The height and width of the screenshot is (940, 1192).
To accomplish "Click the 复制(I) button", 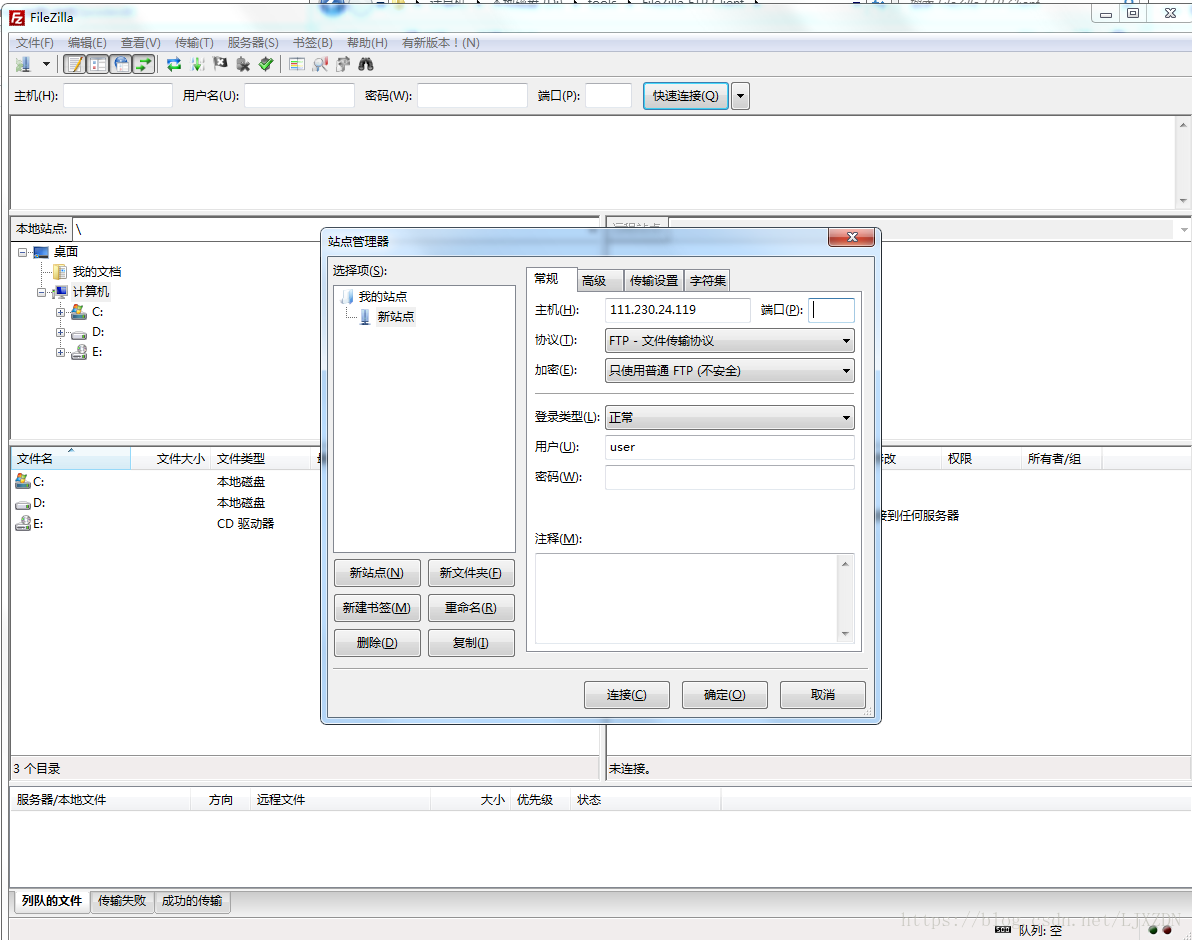I will pyautogui.click(x=471, y=643).
